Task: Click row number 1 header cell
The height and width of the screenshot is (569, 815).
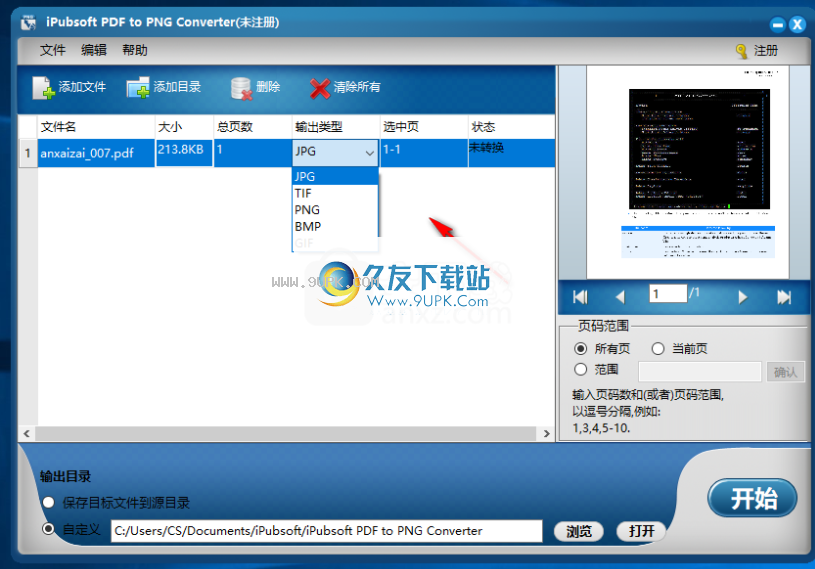Action: [x=28, y=153]
